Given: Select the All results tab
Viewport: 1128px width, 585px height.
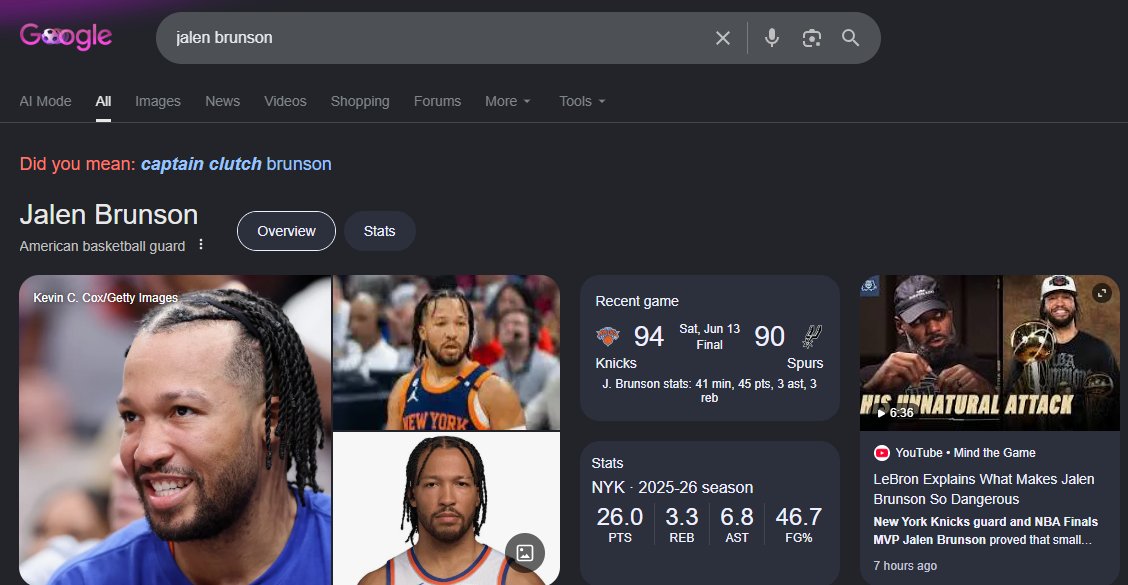Looking at the screenshot, I should pos(104,101).
